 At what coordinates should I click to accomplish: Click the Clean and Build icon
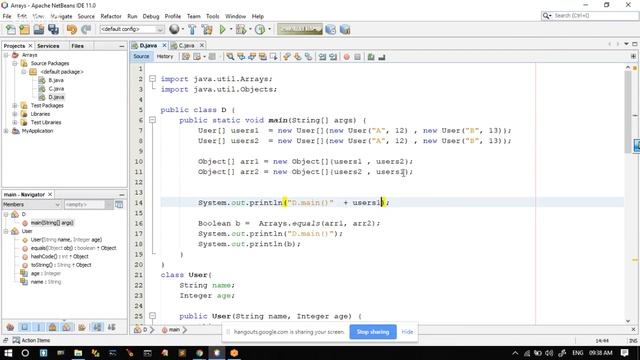207,29
